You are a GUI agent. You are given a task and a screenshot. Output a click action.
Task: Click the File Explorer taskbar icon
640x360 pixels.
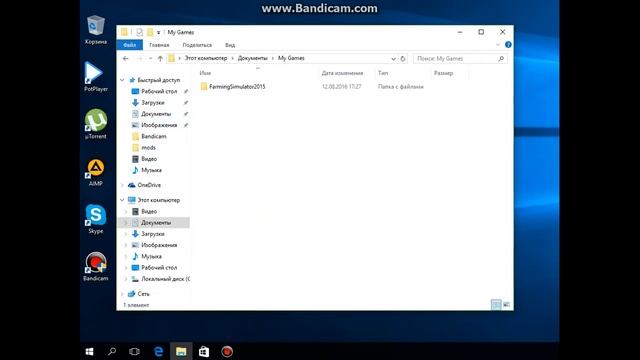[x=181, y=351]
